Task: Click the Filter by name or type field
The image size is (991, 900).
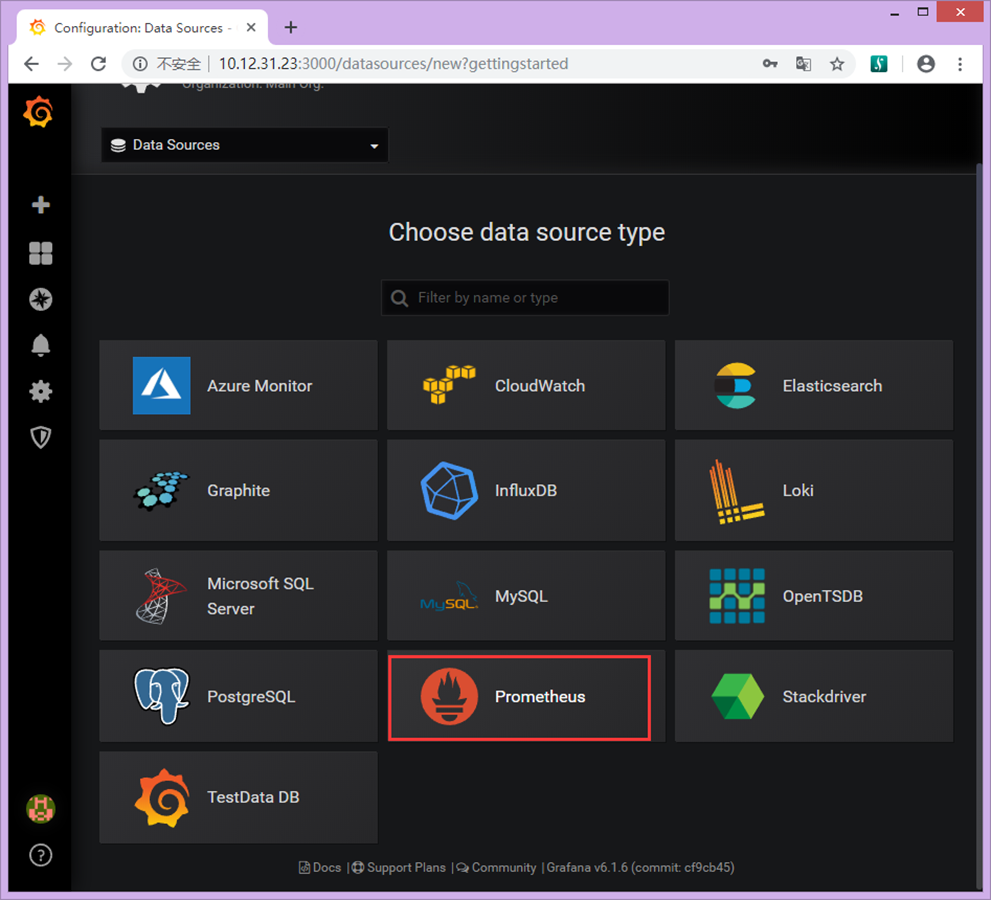Action: (x=525, y=298)
